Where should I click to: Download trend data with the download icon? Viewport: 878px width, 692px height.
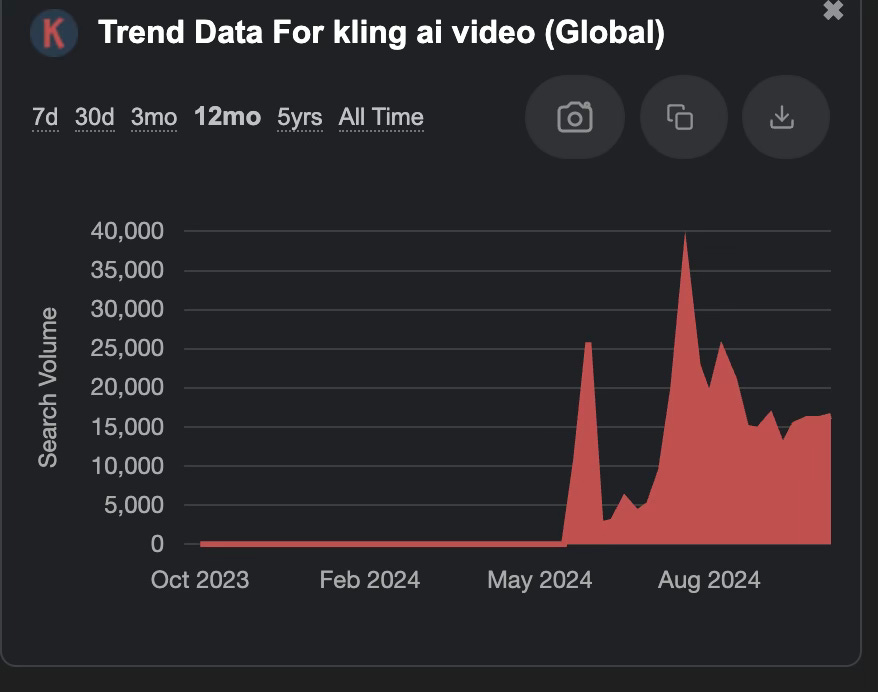coord(786,117)
